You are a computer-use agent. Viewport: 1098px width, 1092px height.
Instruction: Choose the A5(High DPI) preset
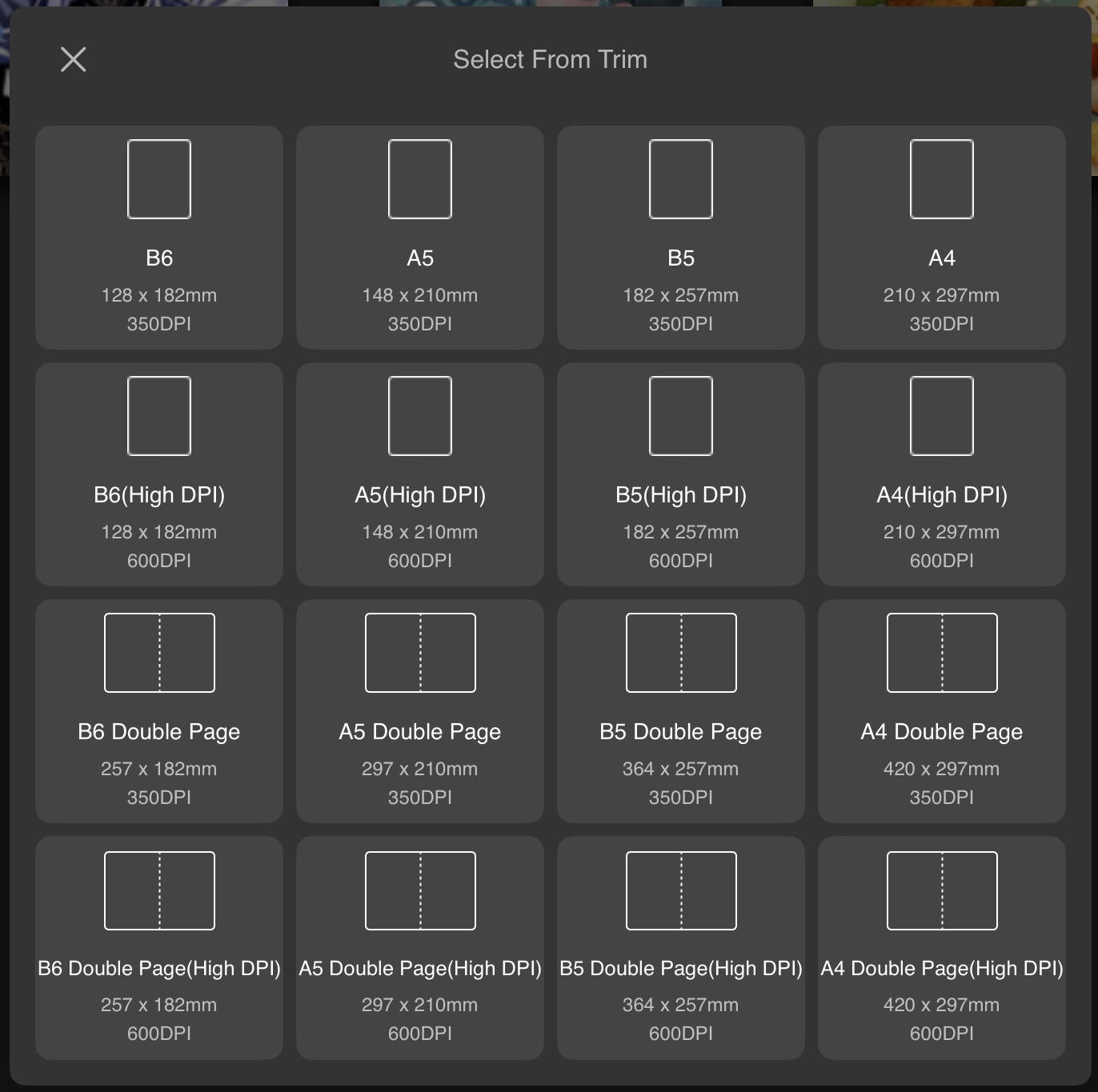pos(420,474)
